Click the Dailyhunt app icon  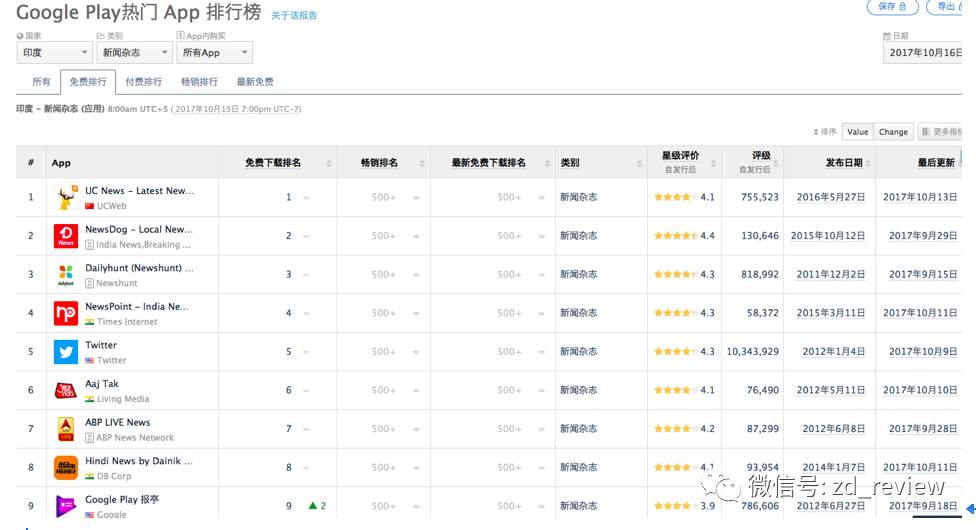tap(66, 274)
